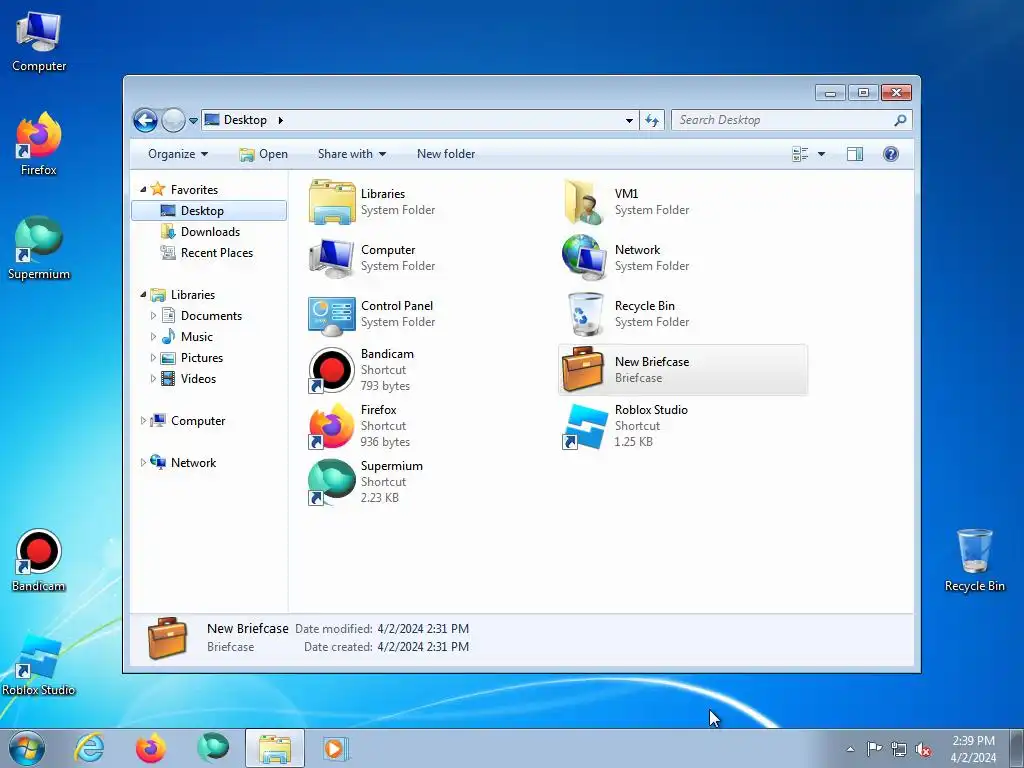Screen dimensions: 1024x768
Task: Select the New Briefcase item
Action: (x=683, y=370)
